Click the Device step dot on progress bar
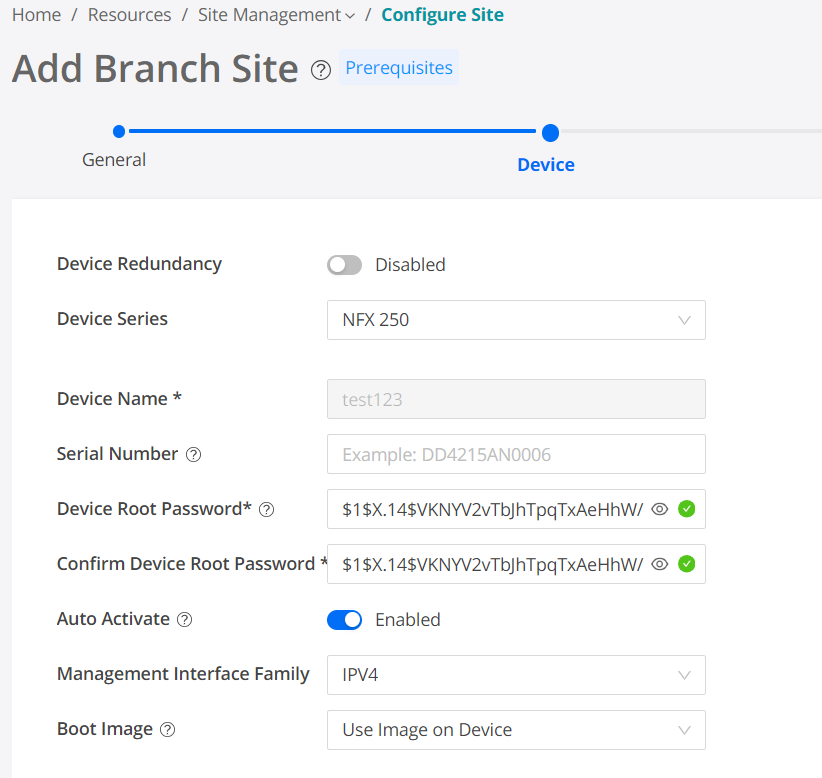The image size is (822, 778). tap(550, 133)
